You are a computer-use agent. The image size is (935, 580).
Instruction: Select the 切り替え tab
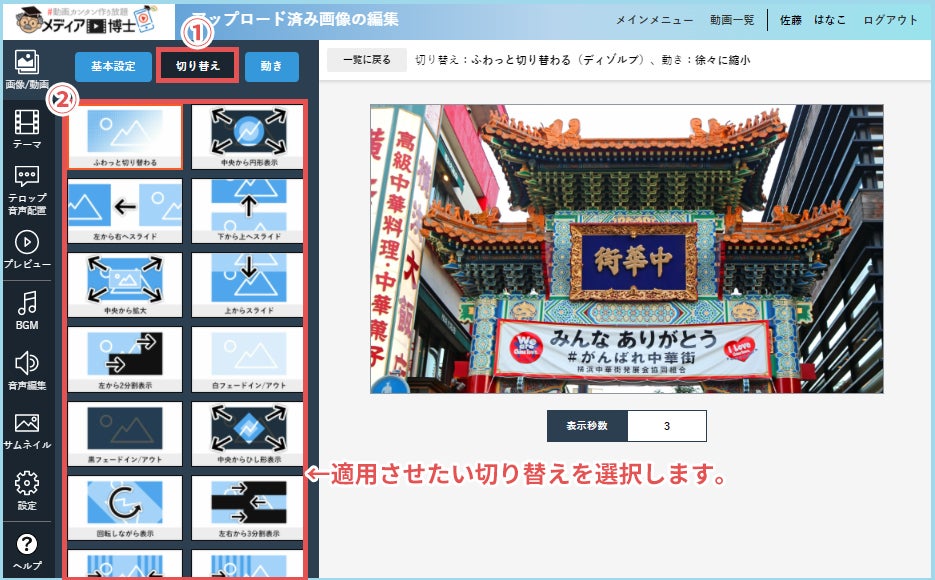(x=196, y=64)
